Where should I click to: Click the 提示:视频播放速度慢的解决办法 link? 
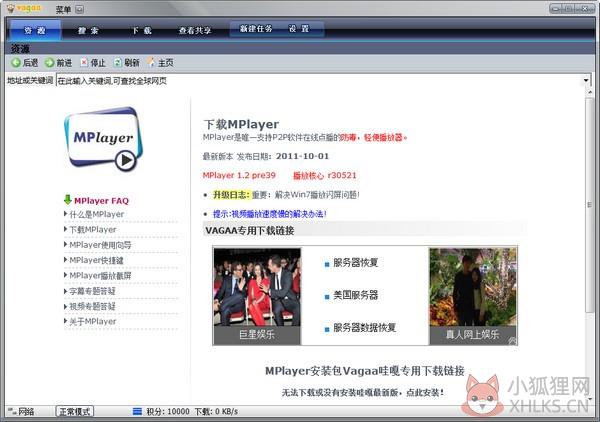[269, 214]
